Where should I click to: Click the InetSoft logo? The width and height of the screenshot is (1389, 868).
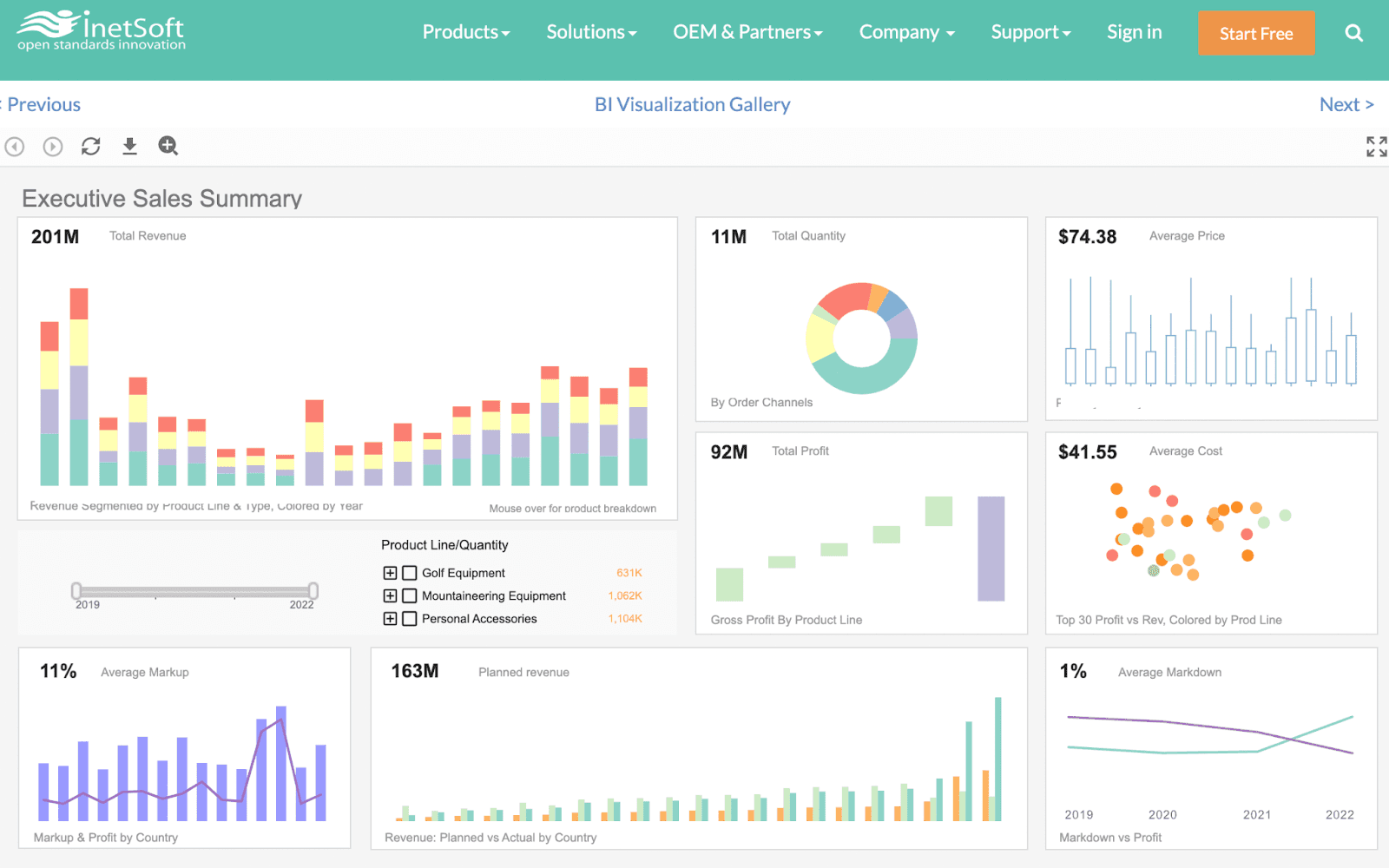[102, 31]
